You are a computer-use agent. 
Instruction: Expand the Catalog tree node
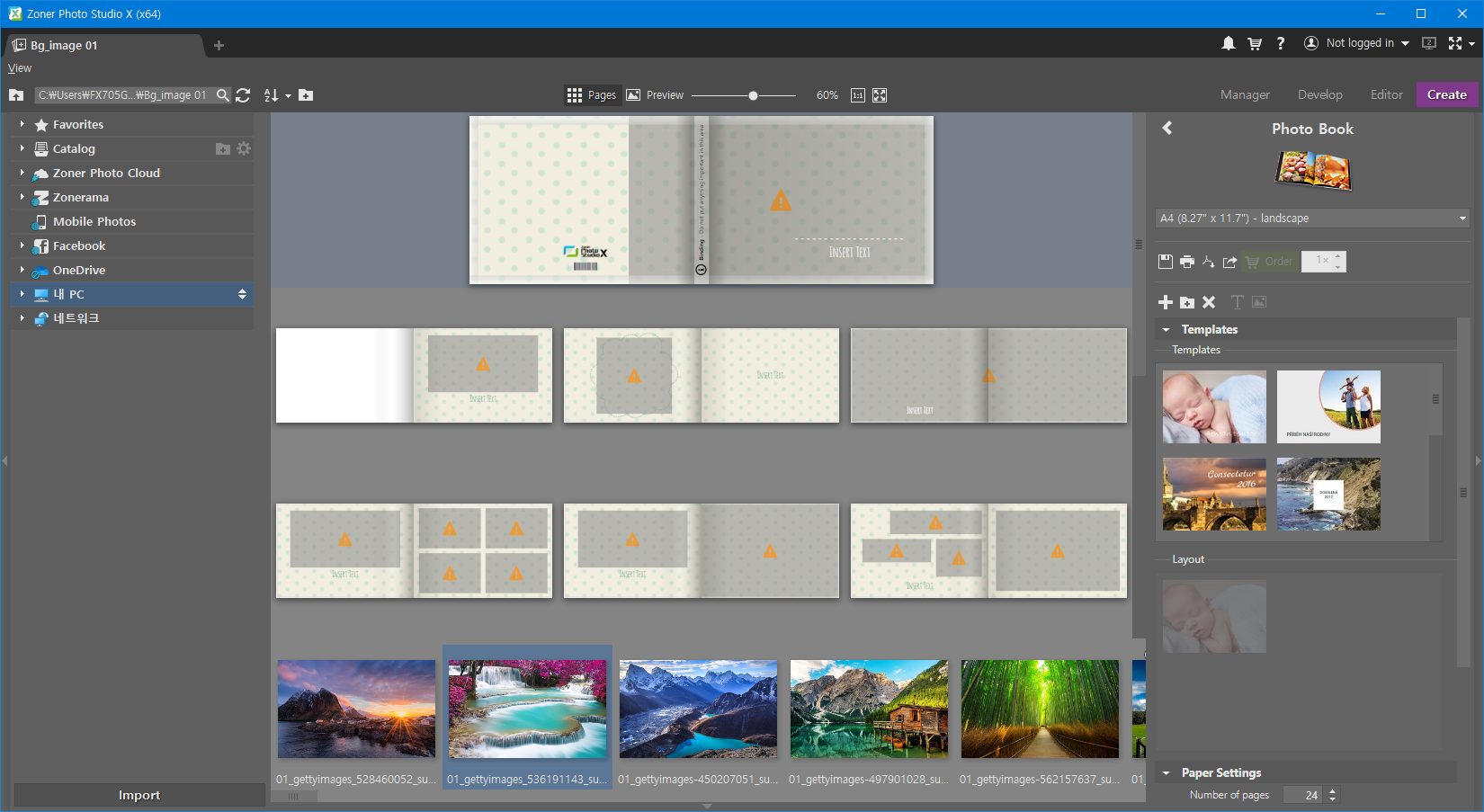tap(22, 148)
